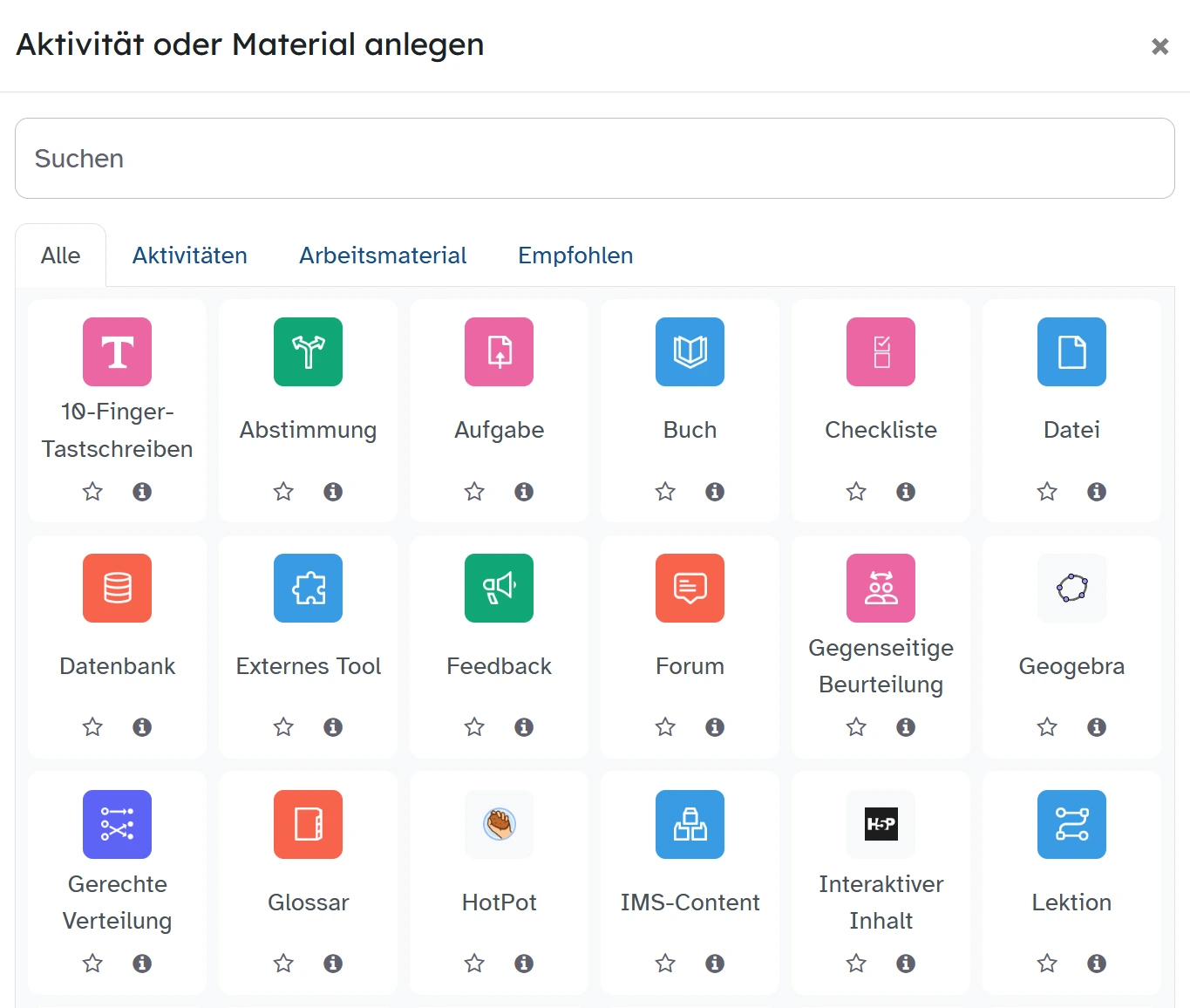The height and width of the screenshot is (1008, 1190).
Task: Toggle favorite star for Checkliste
Action: point(856,492)
